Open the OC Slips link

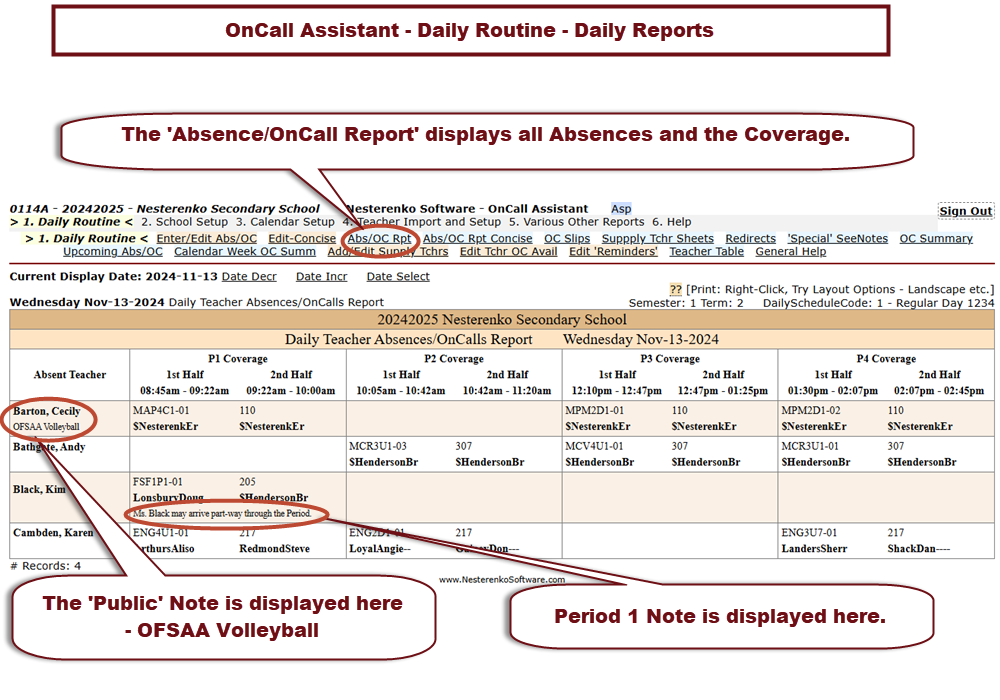(x=567, y=239)
